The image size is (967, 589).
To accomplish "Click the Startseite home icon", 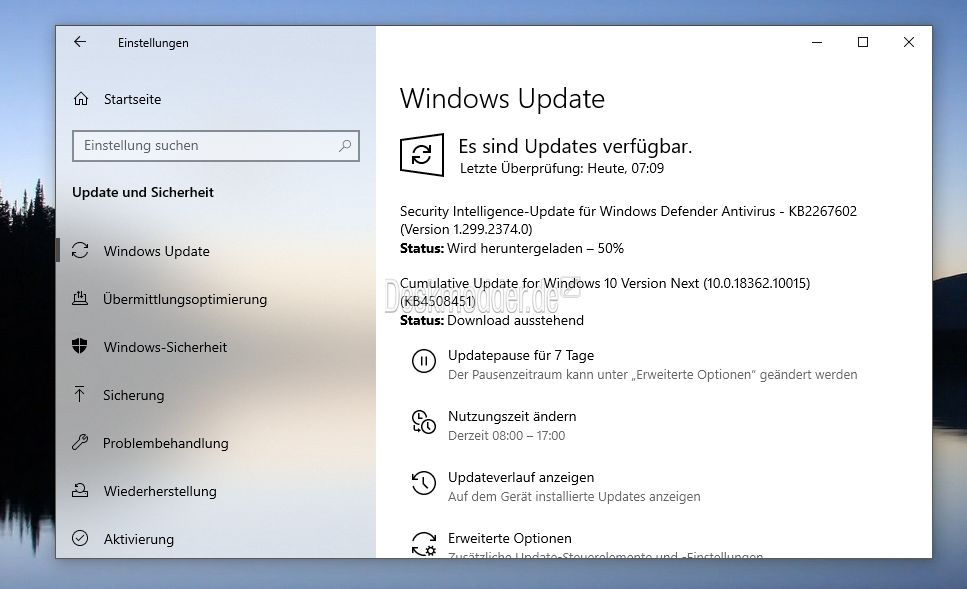I will click(x=81, y=99).
